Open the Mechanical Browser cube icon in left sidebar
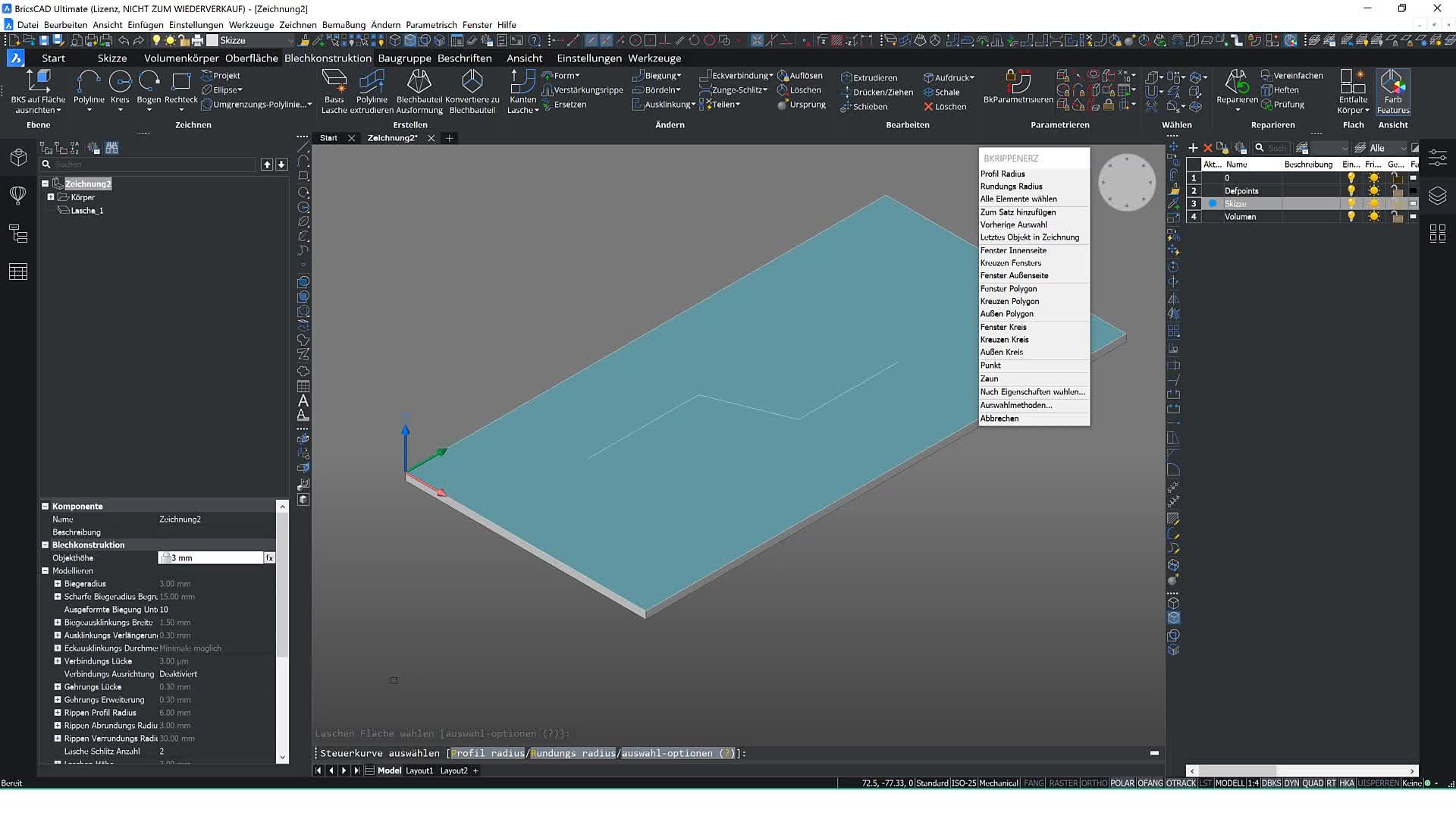Image resolution: width=1456 pixels, height=819 pixels. click(x=18, y=157)
